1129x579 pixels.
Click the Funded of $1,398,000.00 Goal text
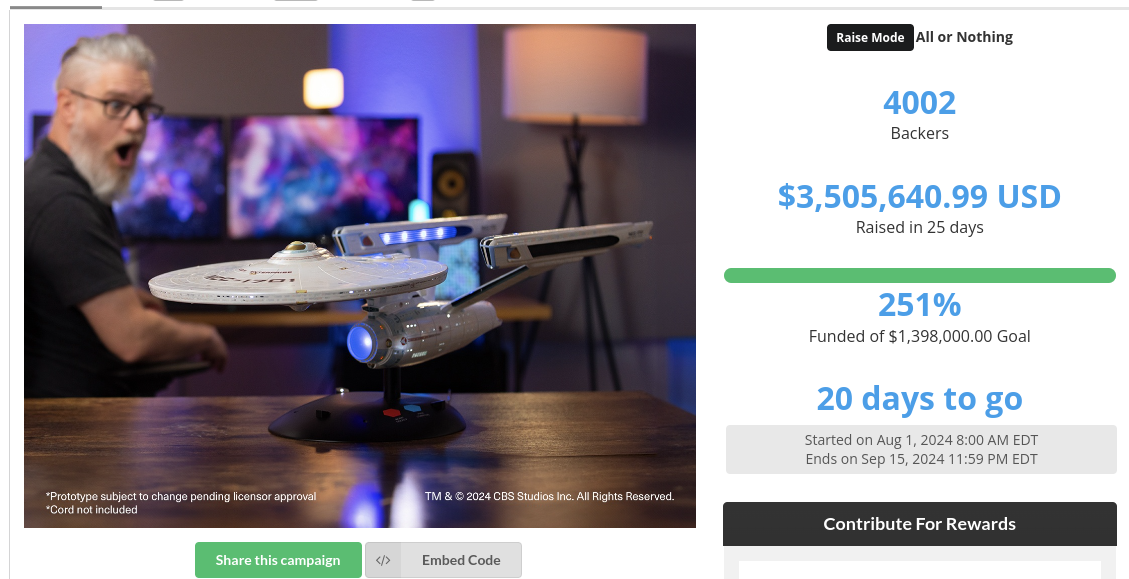[919, 336]
